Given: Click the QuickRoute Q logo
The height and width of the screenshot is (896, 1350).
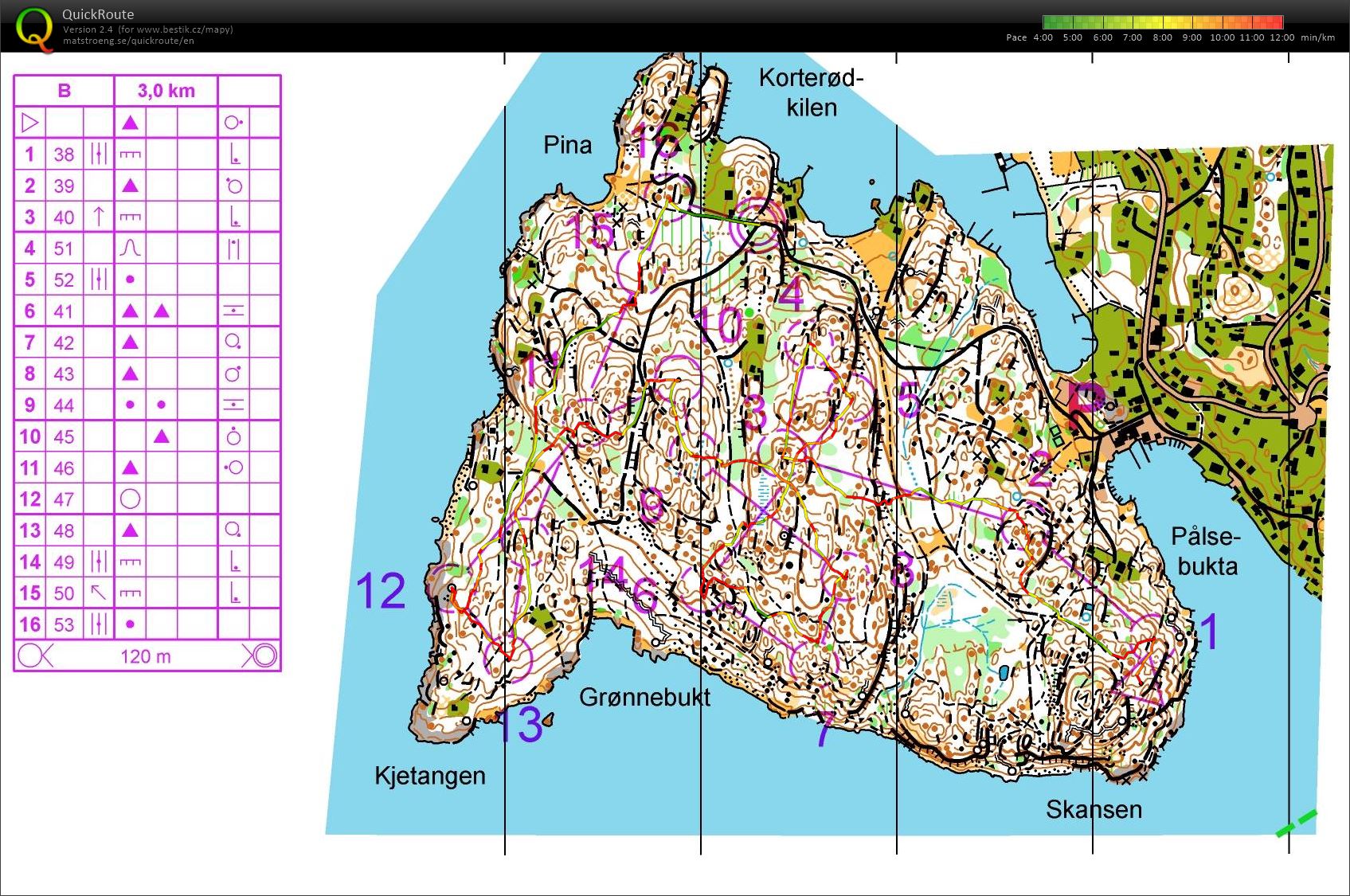Looking at the screenshot, I should click(35, 28).
